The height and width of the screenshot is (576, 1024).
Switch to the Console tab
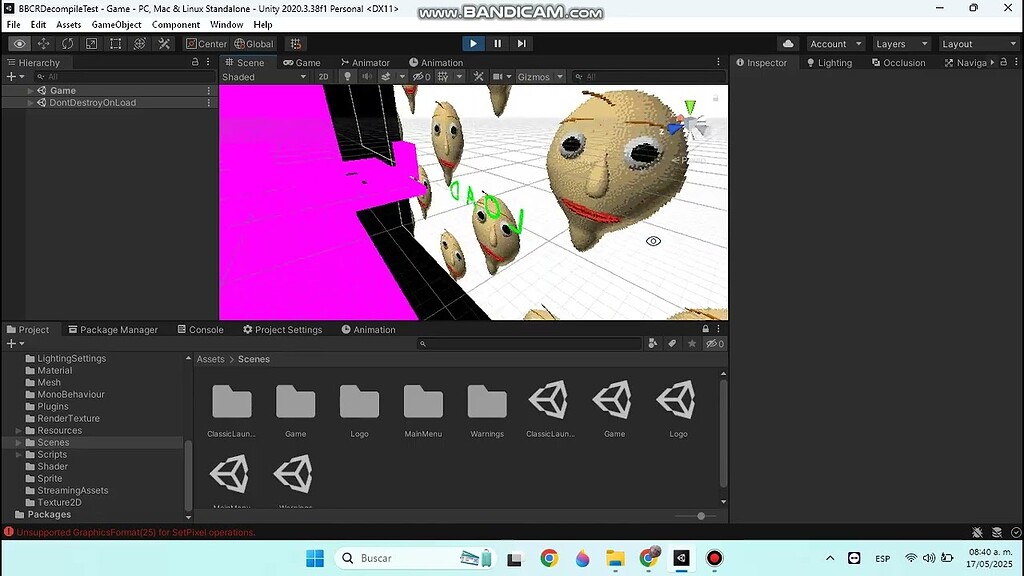[x=200, y=329]
